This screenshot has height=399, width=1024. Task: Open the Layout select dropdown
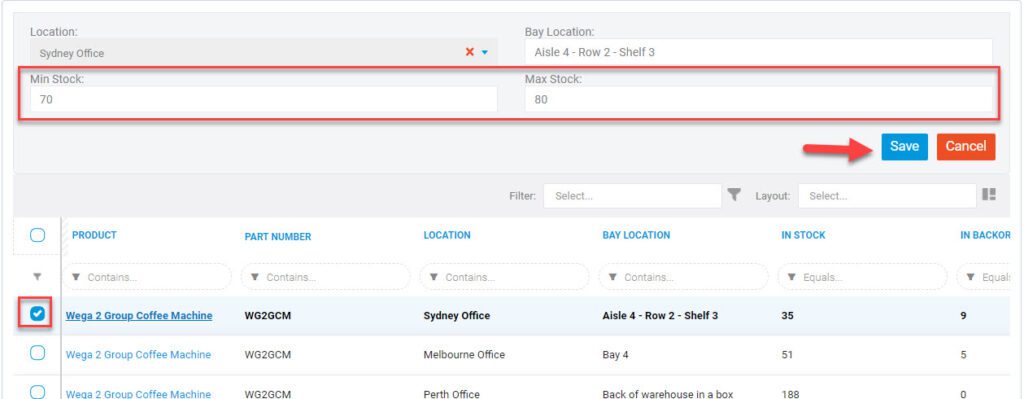[x=887, y=196]
